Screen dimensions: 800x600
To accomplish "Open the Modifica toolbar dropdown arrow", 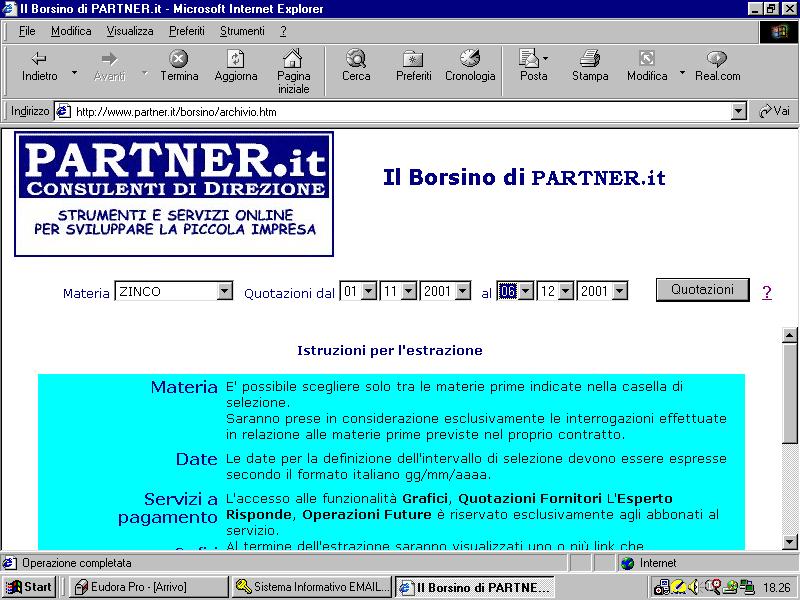I will 683,73.
